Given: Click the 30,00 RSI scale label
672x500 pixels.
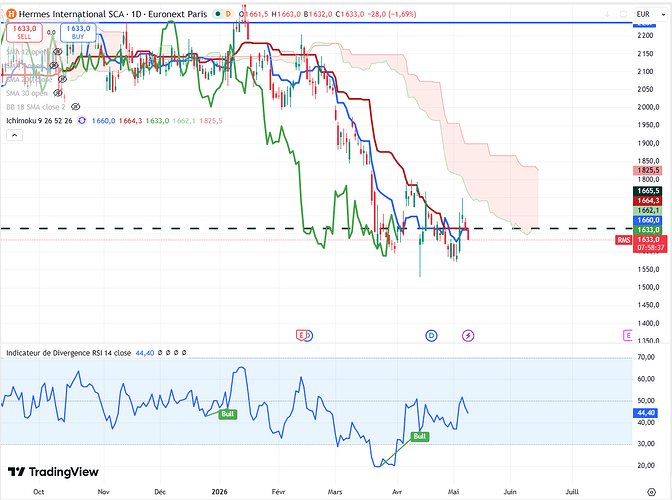Looking at the screenshot, I should pos(646,443).
